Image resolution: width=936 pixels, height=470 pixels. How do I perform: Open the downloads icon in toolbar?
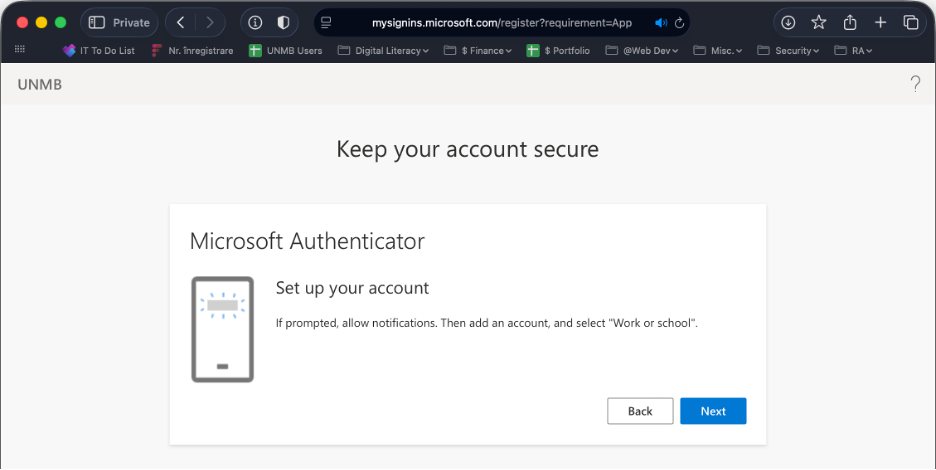788,22
